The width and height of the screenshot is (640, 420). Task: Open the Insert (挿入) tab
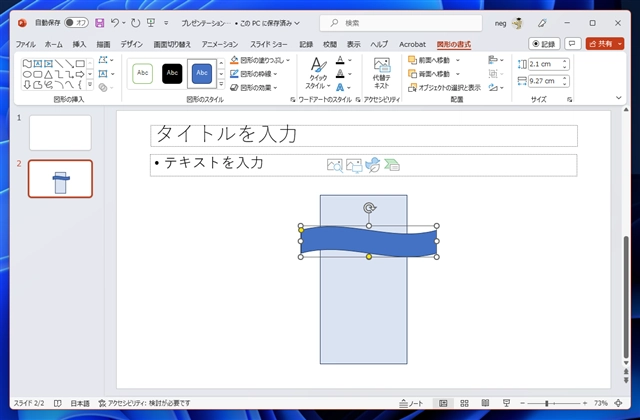[79, 44]
